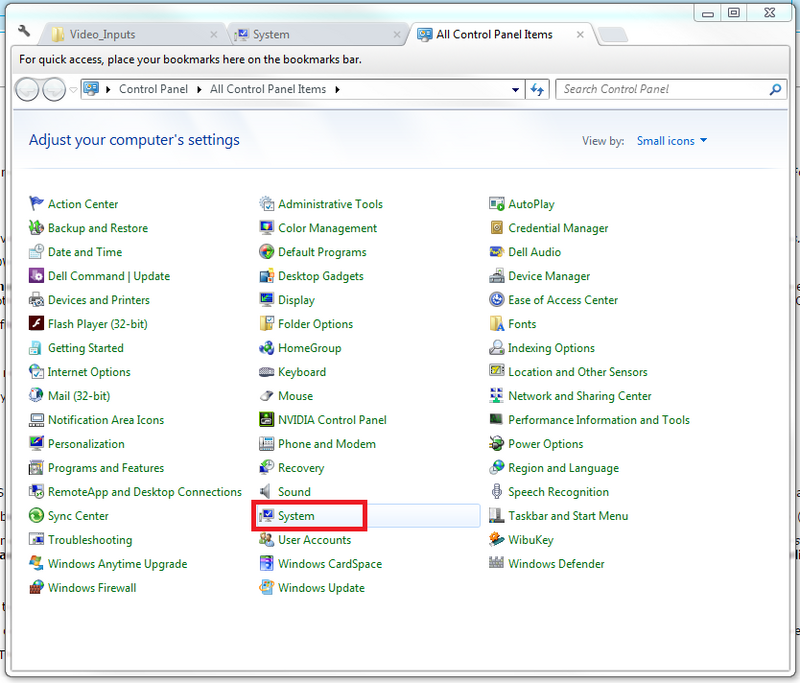Open Programs and Features
The width and height of the screenshot is (800, 683).
[x=105, y=468]
